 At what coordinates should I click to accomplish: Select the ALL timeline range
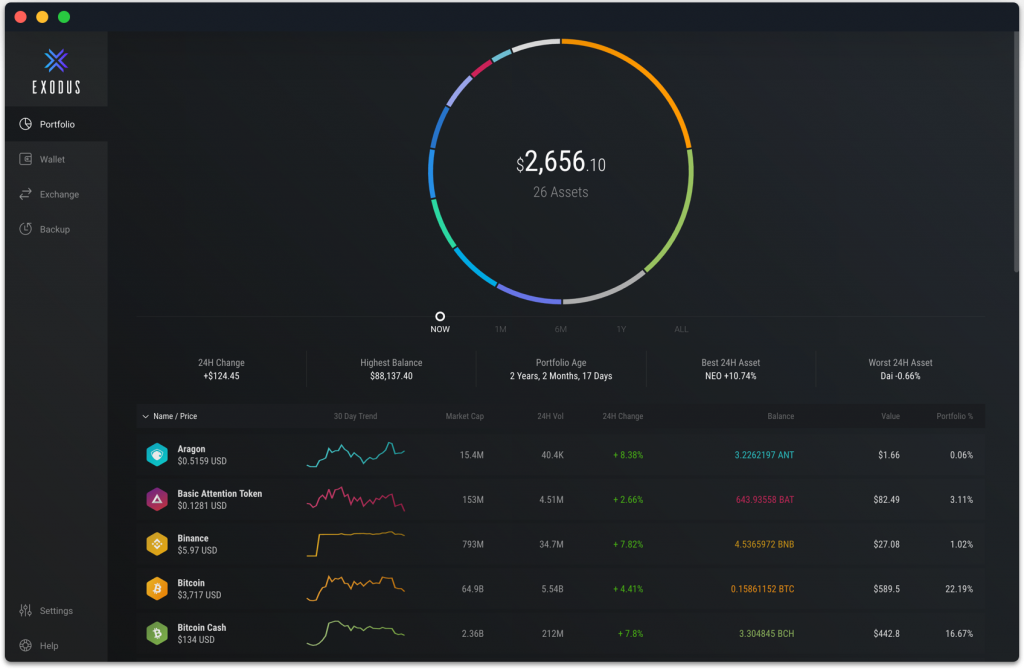[x=681, y=329]
